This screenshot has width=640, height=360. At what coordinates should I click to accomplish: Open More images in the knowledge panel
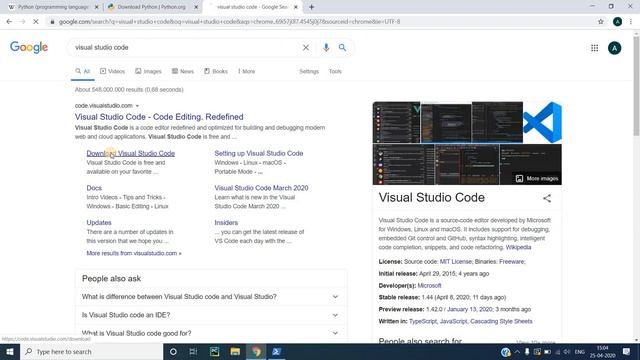click(537, 178)
